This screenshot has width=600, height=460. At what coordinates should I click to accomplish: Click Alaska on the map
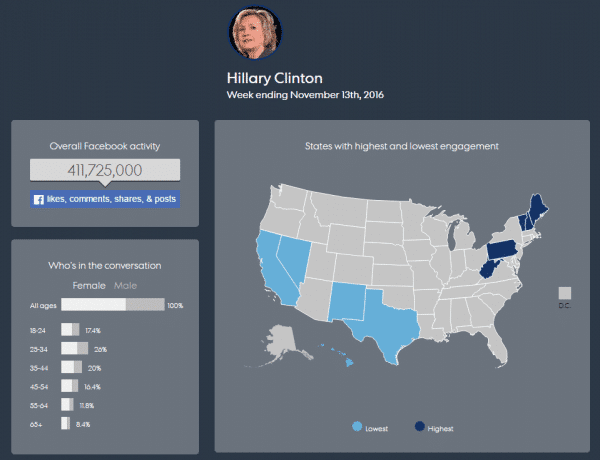[x=279, y=344]
